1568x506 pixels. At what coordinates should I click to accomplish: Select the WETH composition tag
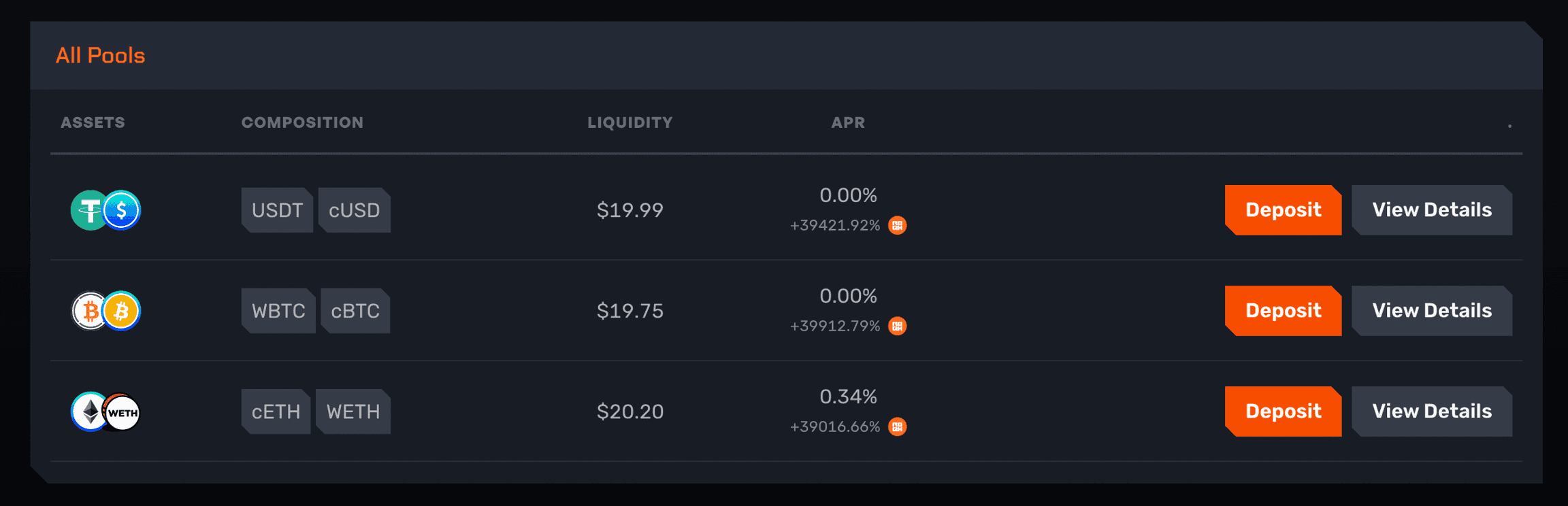(x=353, y=411)
